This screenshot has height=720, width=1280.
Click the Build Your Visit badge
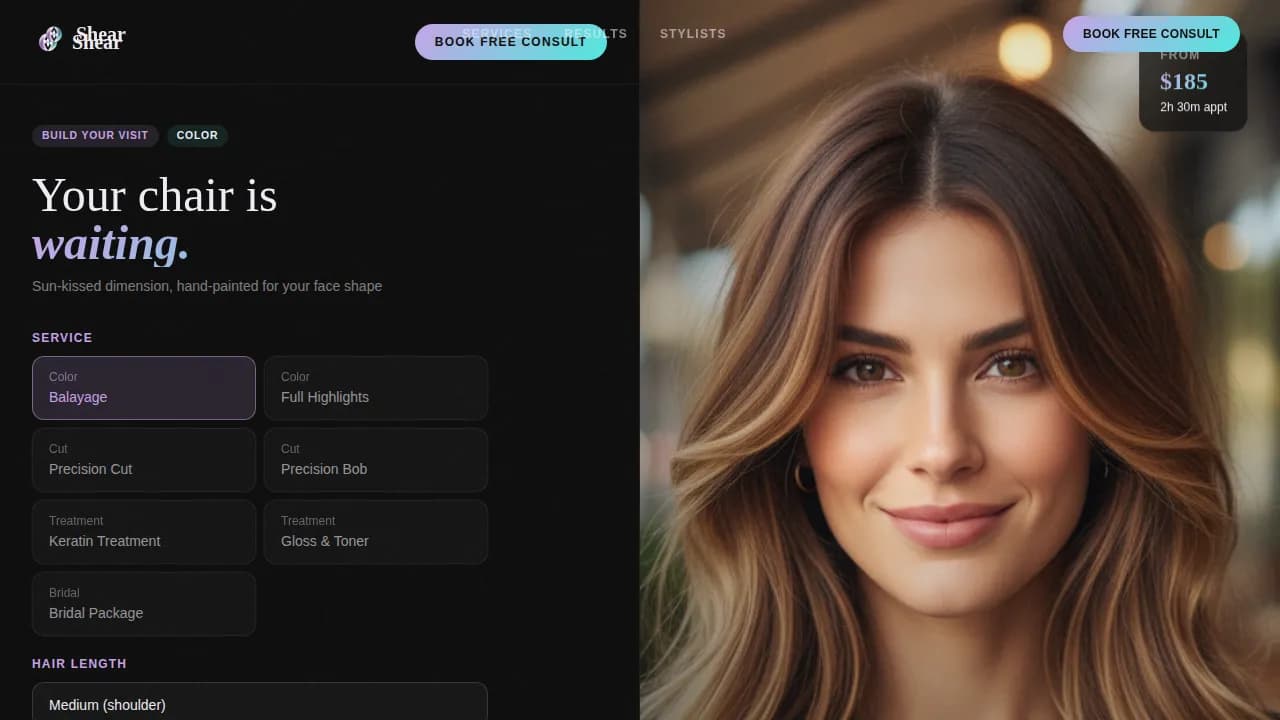coord(95,135)
